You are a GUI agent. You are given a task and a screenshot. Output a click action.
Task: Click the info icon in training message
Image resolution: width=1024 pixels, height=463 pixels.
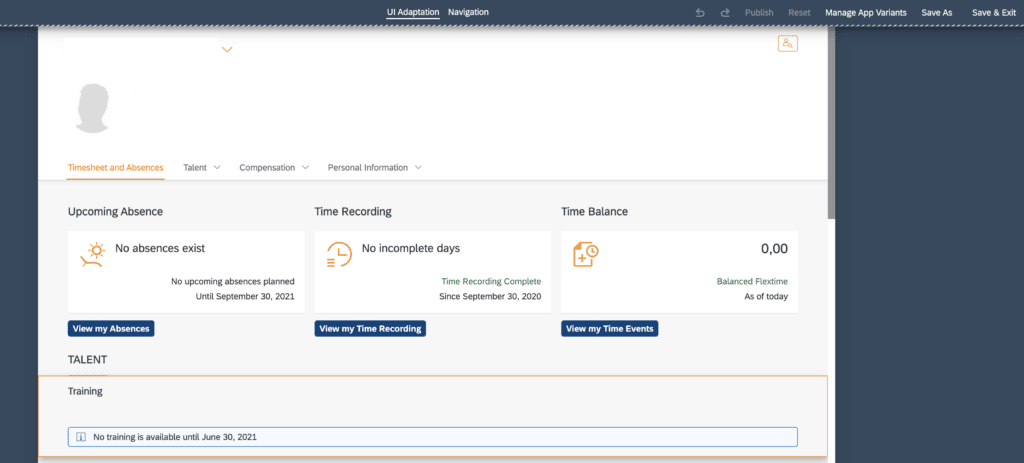[x=81, y=437]
